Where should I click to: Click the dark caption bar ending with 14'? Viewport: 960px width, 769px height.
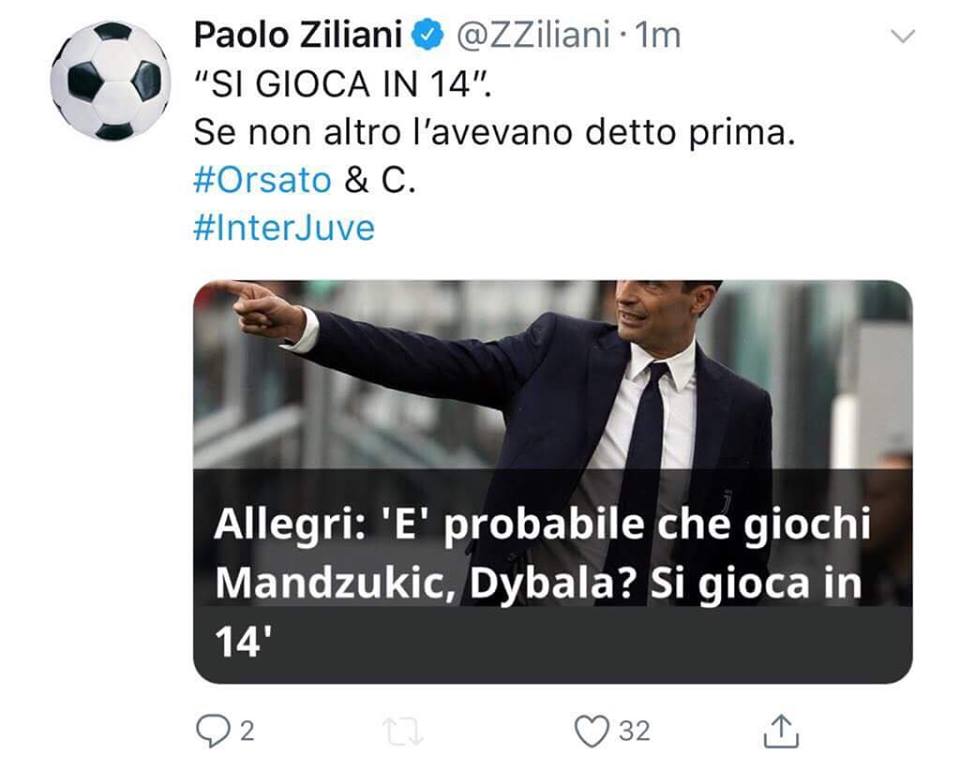click(552, 576)
